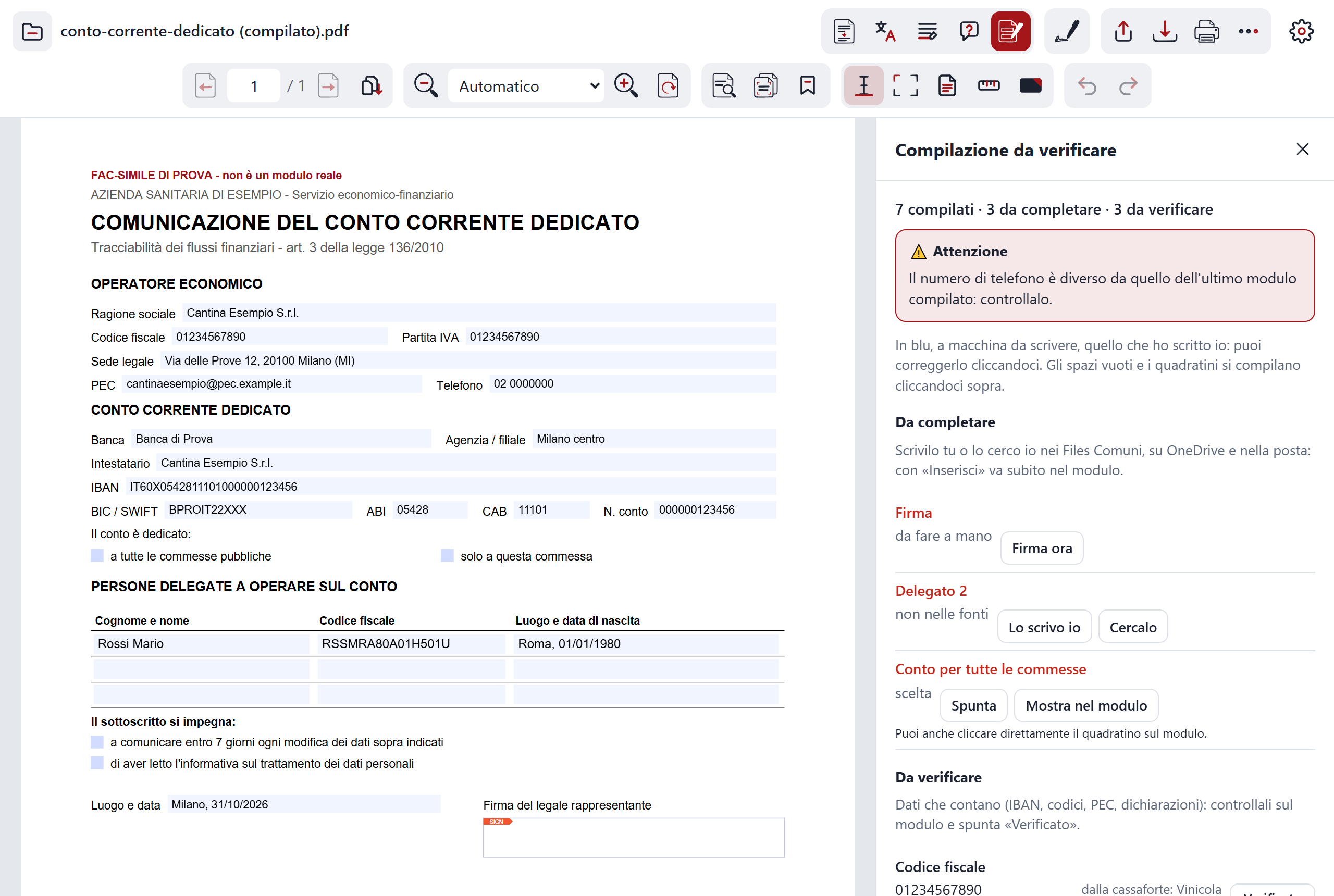Print the document

(1206, 31)
